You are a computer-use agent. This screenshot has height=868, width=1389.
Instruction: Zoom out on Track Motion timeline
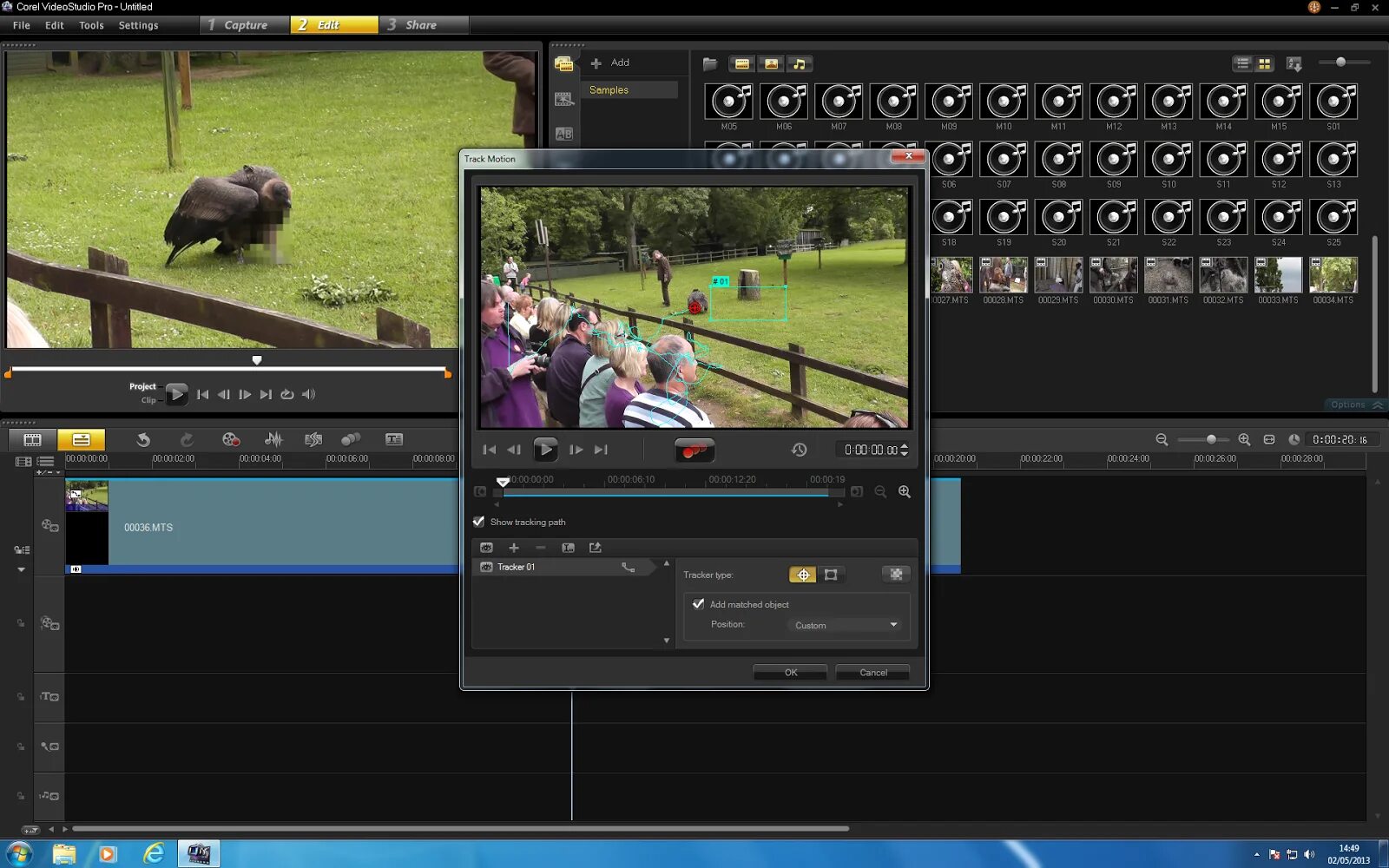[x=880, y=492]
